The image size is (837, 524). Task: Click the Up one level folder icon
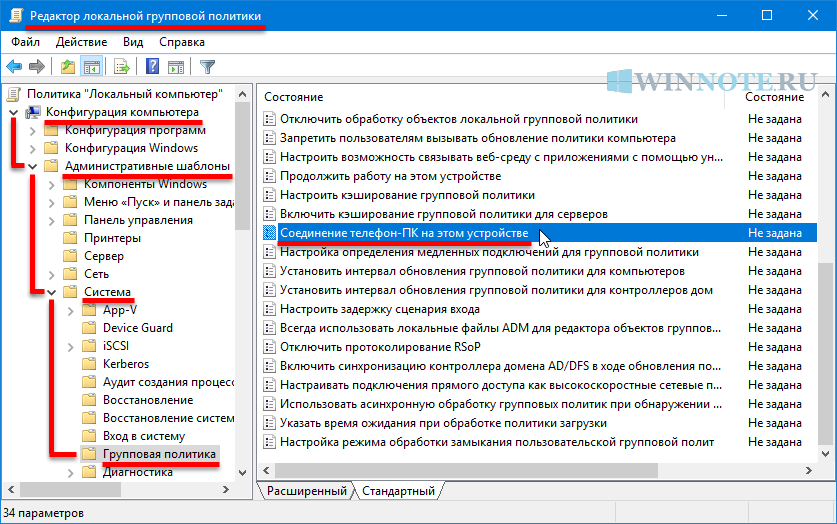[67, 67]
